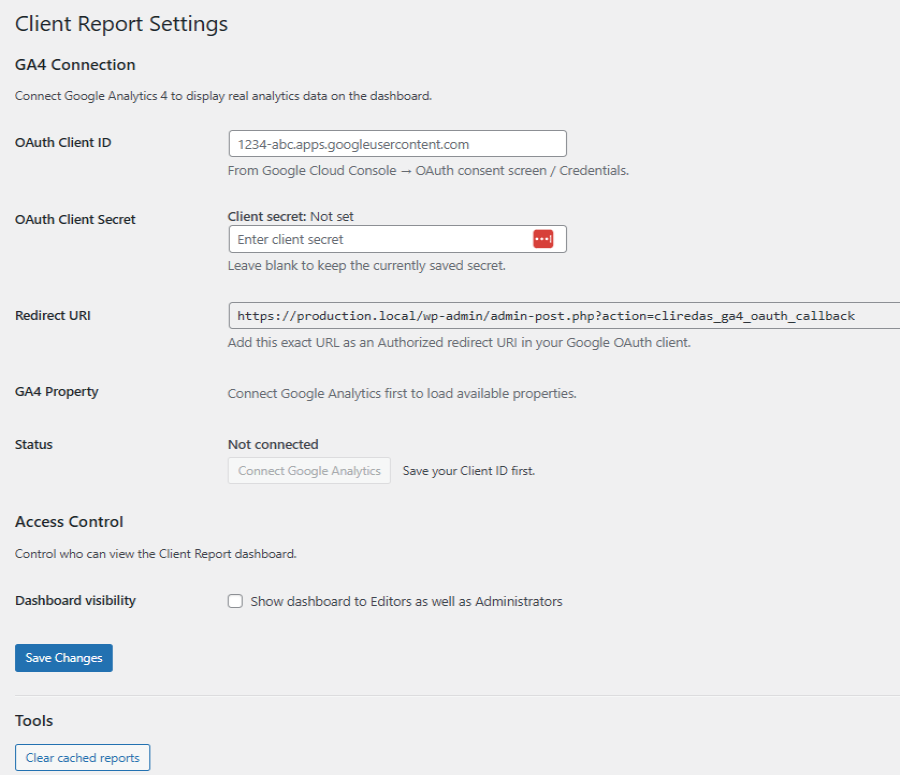This screenshot has height=775, width=900.
Task: Toggle the Editors visibility checkbox off
Action: point(235,601)
